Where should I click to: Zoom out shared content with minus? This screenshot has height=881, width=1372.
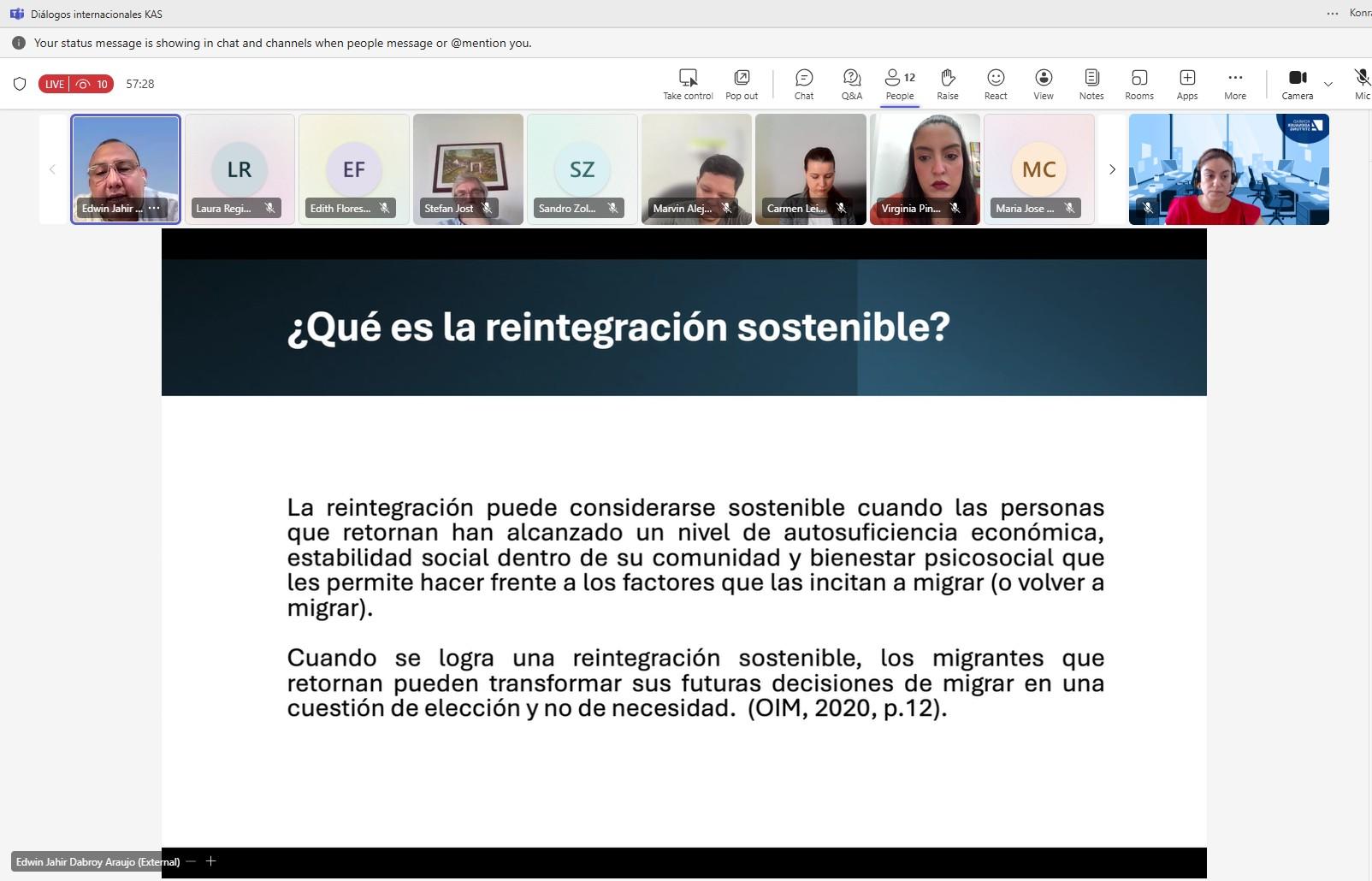pyautogui.click(x=191, y=861)
